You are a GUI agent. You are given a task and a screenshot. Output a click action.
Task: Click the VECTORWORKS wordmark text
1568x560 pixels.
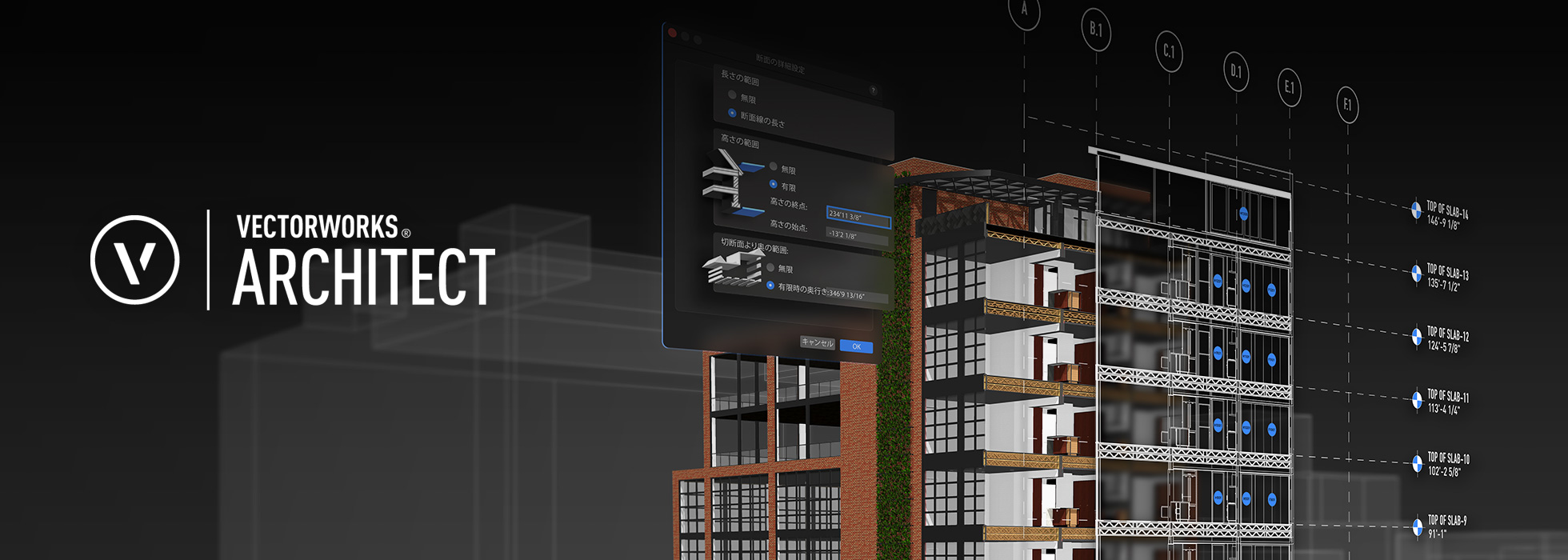318,227
